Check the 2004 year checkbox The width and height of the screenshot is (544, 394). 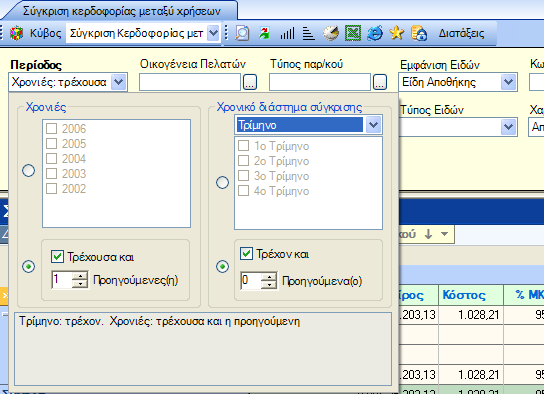pyautogui.click(x=51, y=159)
